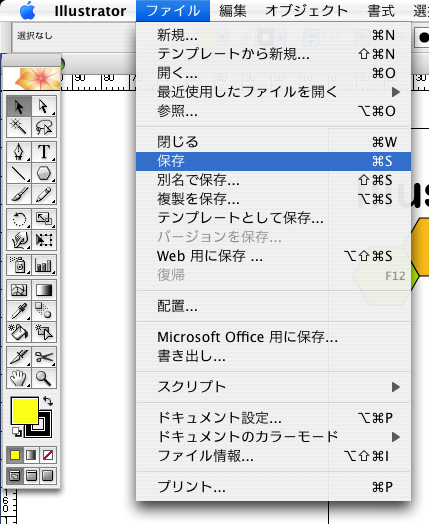This screenshot has width=429, height=524.
Task: Choose テンプレートから新規...
Action: 273,54
